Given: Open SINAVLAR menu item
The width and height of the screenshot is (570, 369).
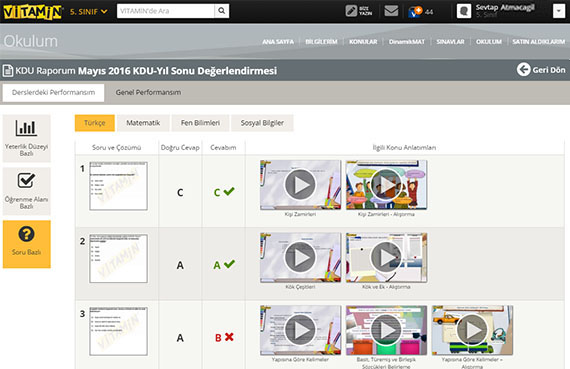Looking at the screenshot, I should point(450,42).
